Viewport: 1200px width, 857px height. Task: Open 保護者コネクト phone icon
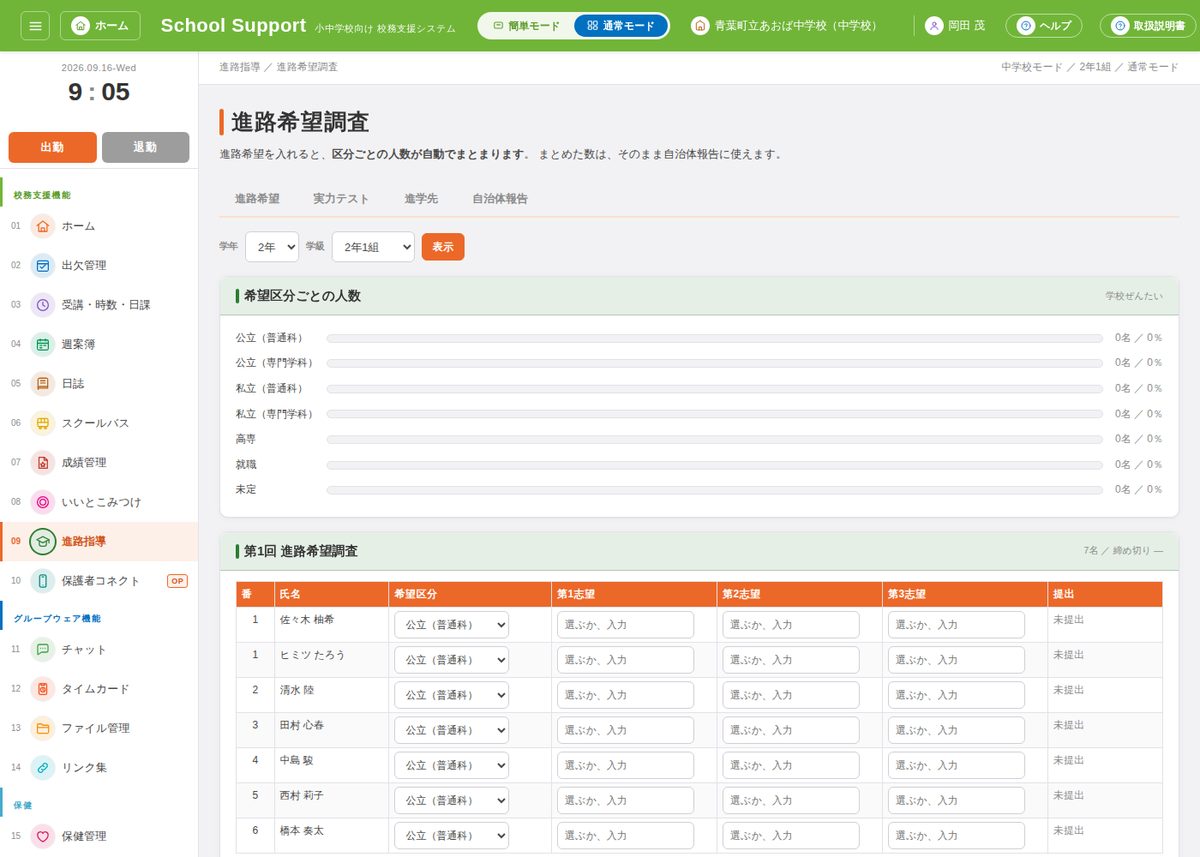click(x=43, y=581)
